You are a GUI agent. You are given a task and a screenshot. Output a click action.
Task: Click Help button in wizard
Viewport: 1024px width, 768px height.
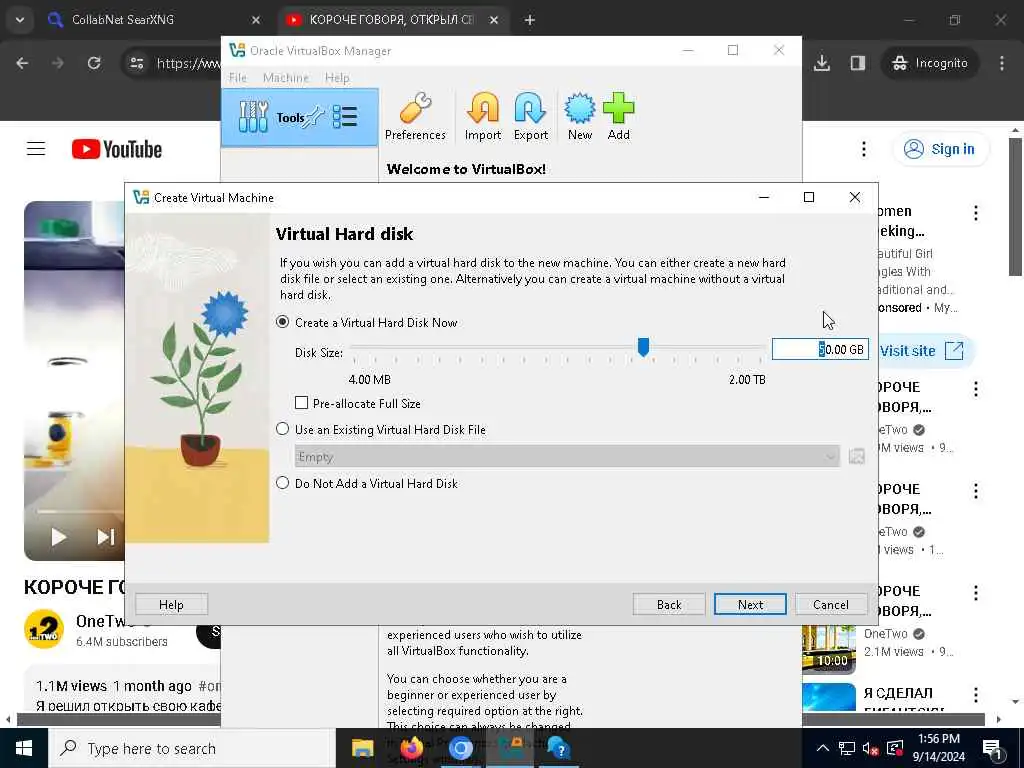(171, 605)
